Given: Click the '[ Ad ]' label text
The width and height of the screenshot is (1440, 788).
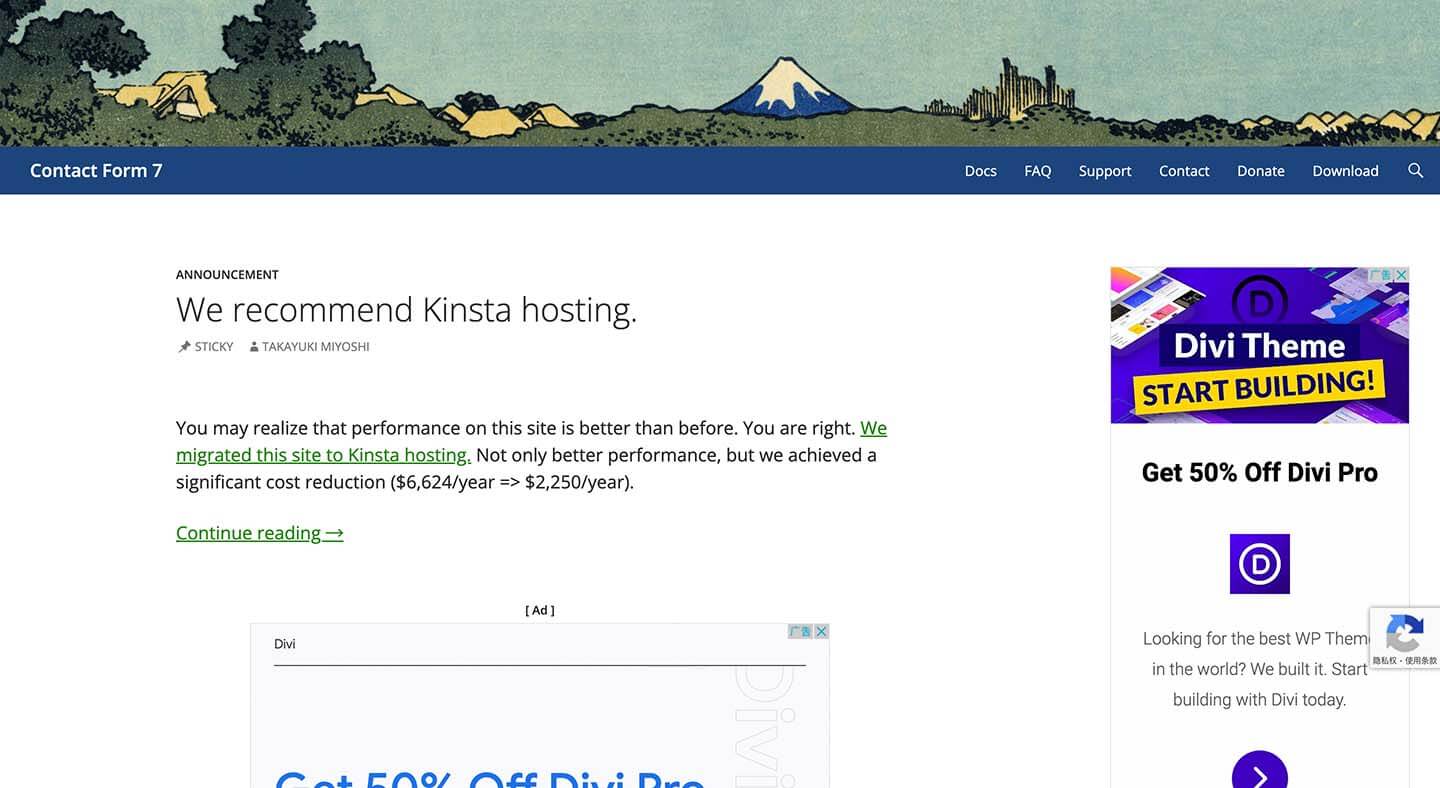Looking at the screenshot, I should 540,610.
